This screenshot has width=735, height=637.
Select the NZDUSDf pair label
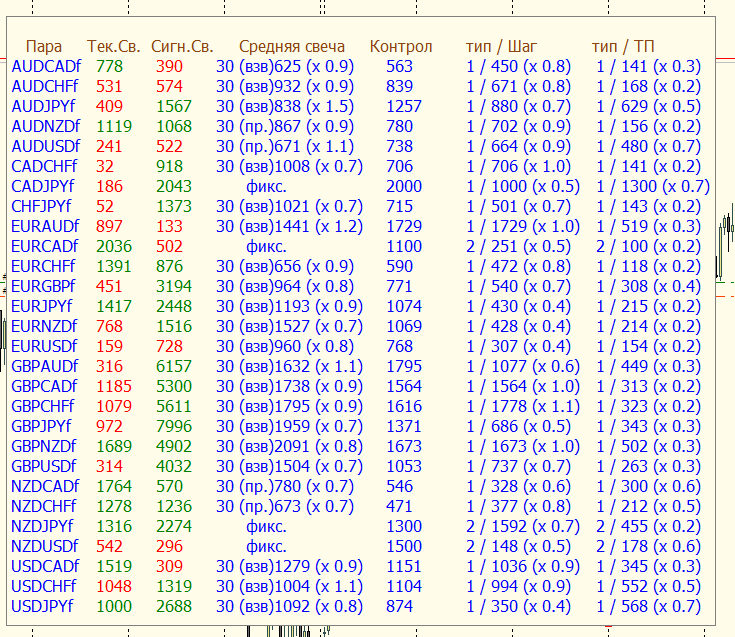click(x=45, y=547)
